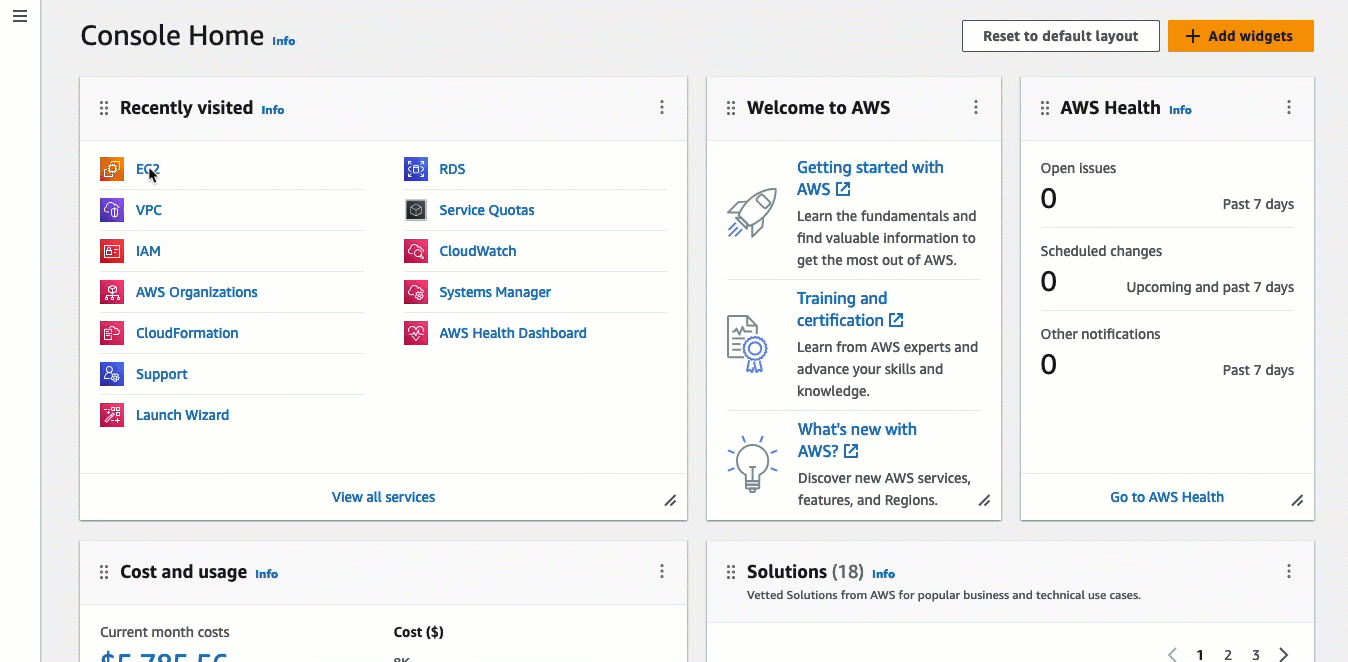This screenshot has width=1348, height=662.
Task: Click the RDS service icon
Action: click(415, 169)
